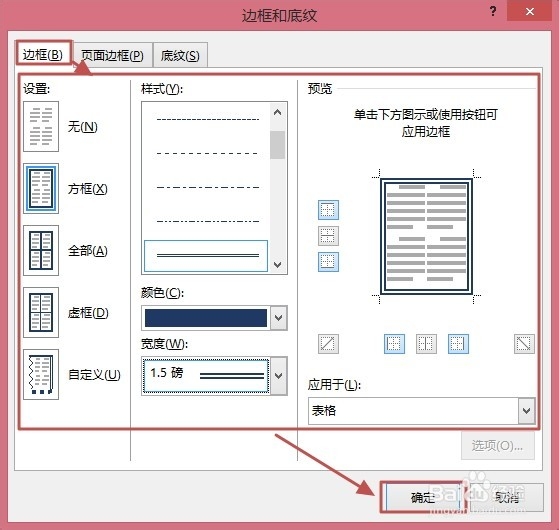
Task: Close the 边框和底纹 dialog
Action: click(530, 11)
